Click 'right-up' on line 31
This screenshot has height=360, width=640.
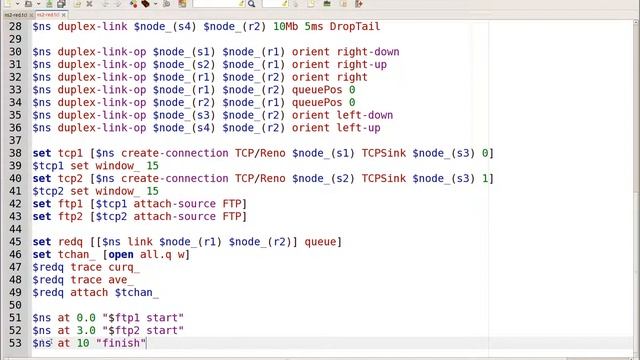pyautogui.click(x=362, y=65)
